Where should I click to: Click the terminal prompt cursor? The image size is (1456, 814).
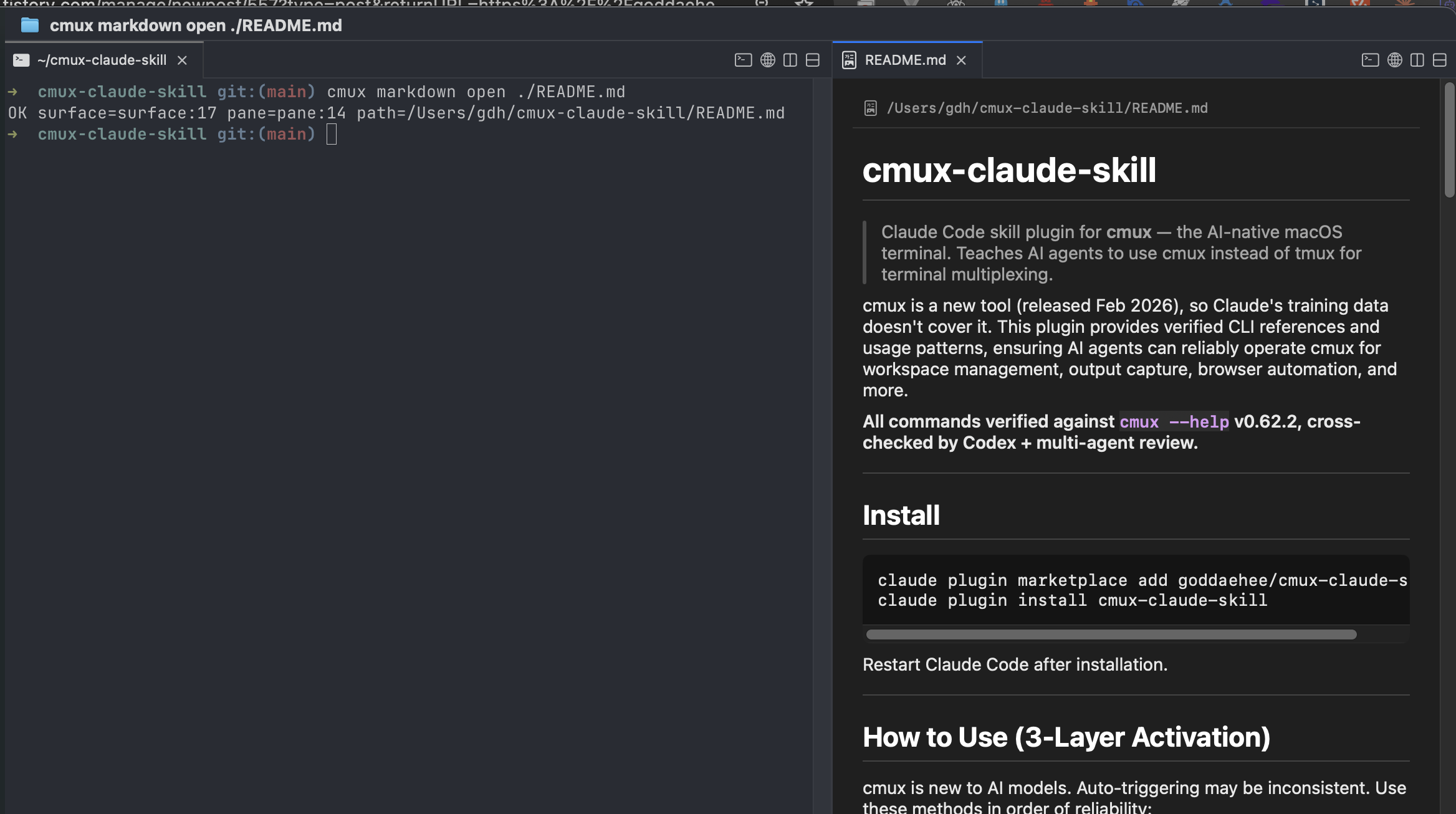point(332,134)
